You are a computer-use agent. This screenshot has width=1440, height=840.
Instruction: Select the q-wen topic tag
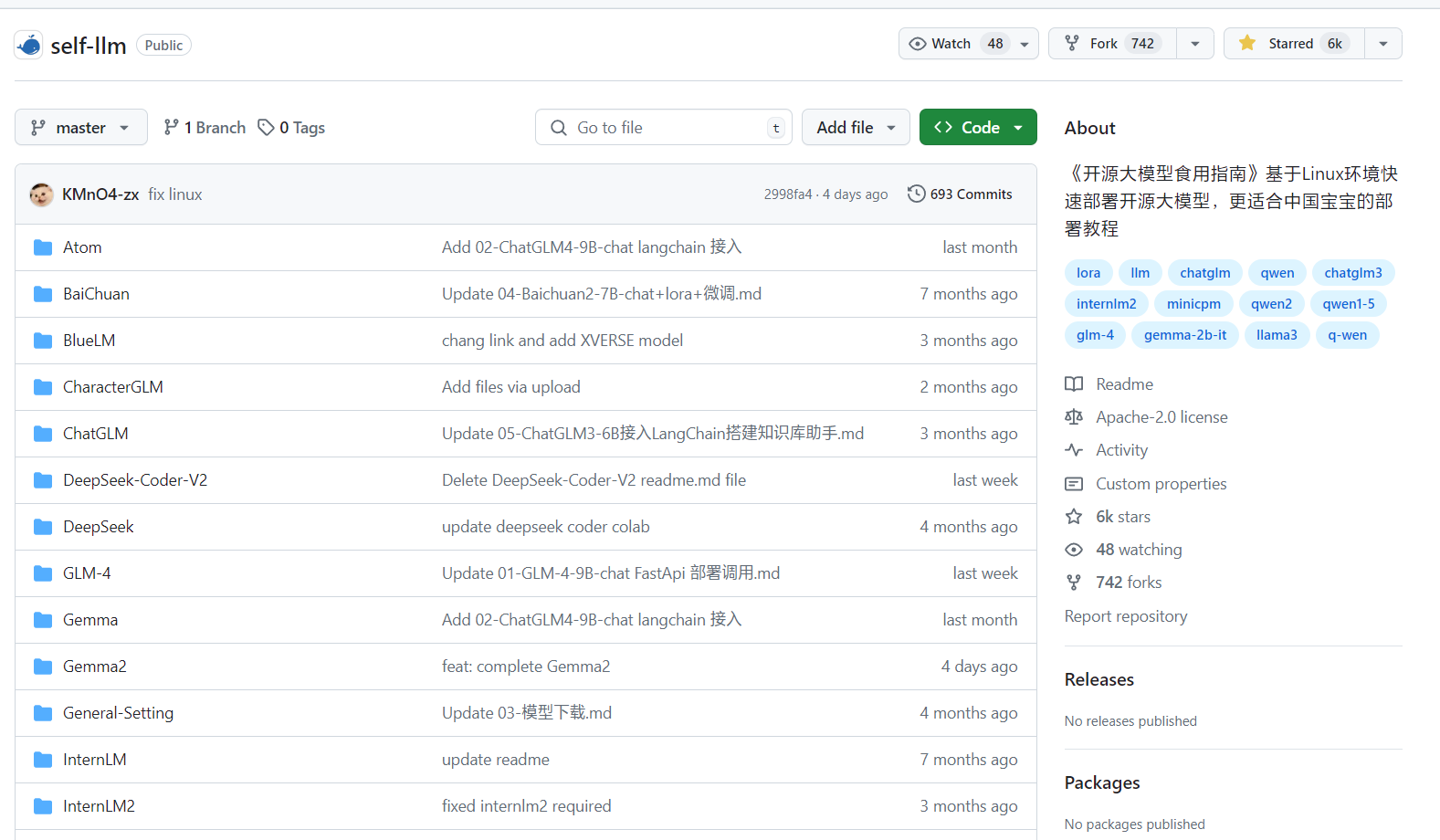(x=1348, y=335)
